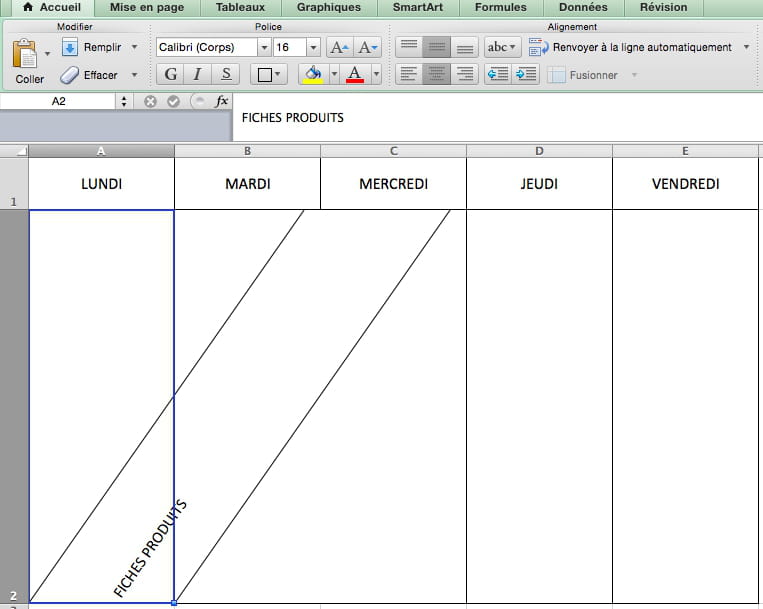The image size is (763, 609).
Task: Click the Select All corner button
Action: pyautogui.click(x=14, y=151)
